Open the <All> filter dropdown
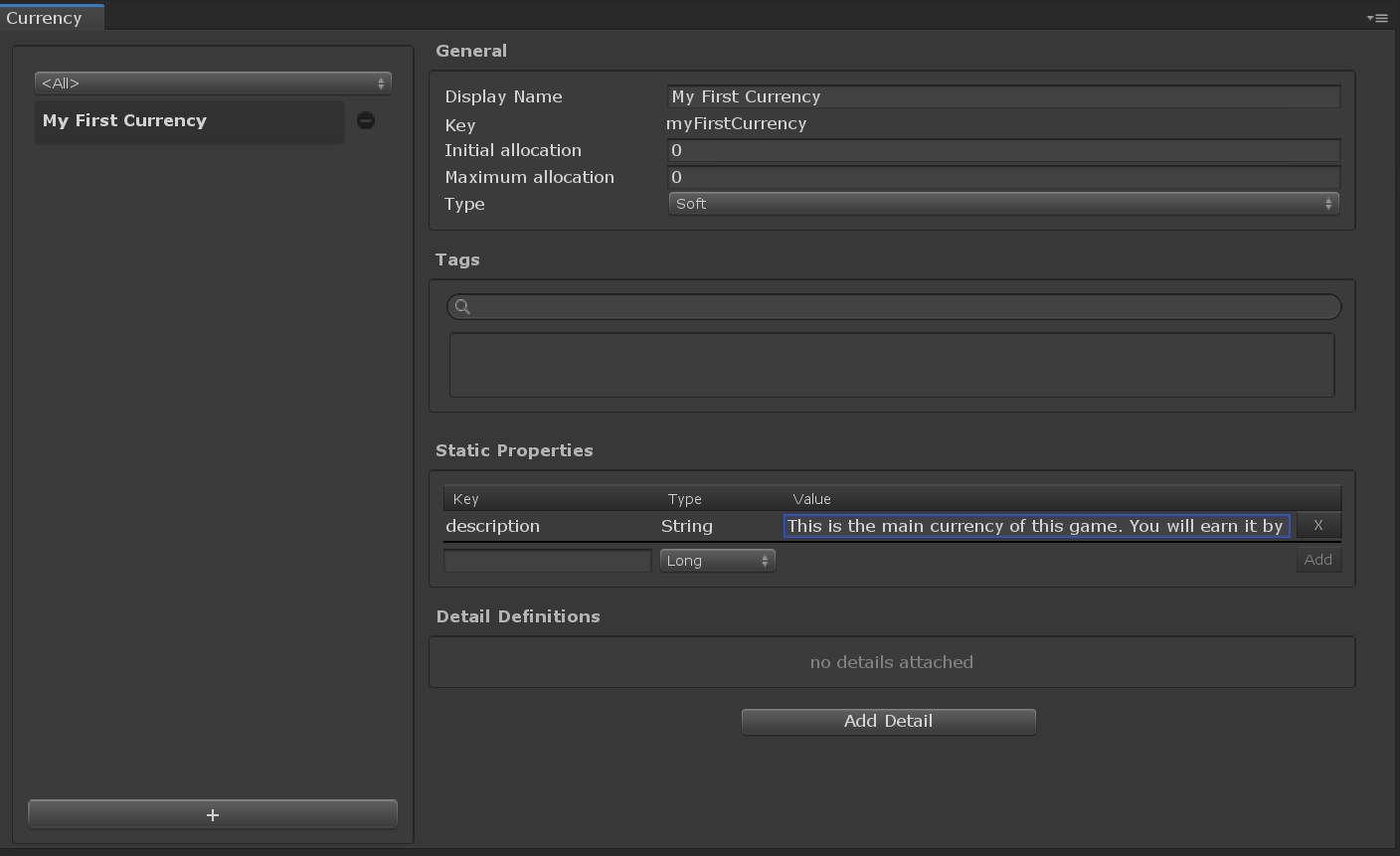 click(x=213, y=84)
